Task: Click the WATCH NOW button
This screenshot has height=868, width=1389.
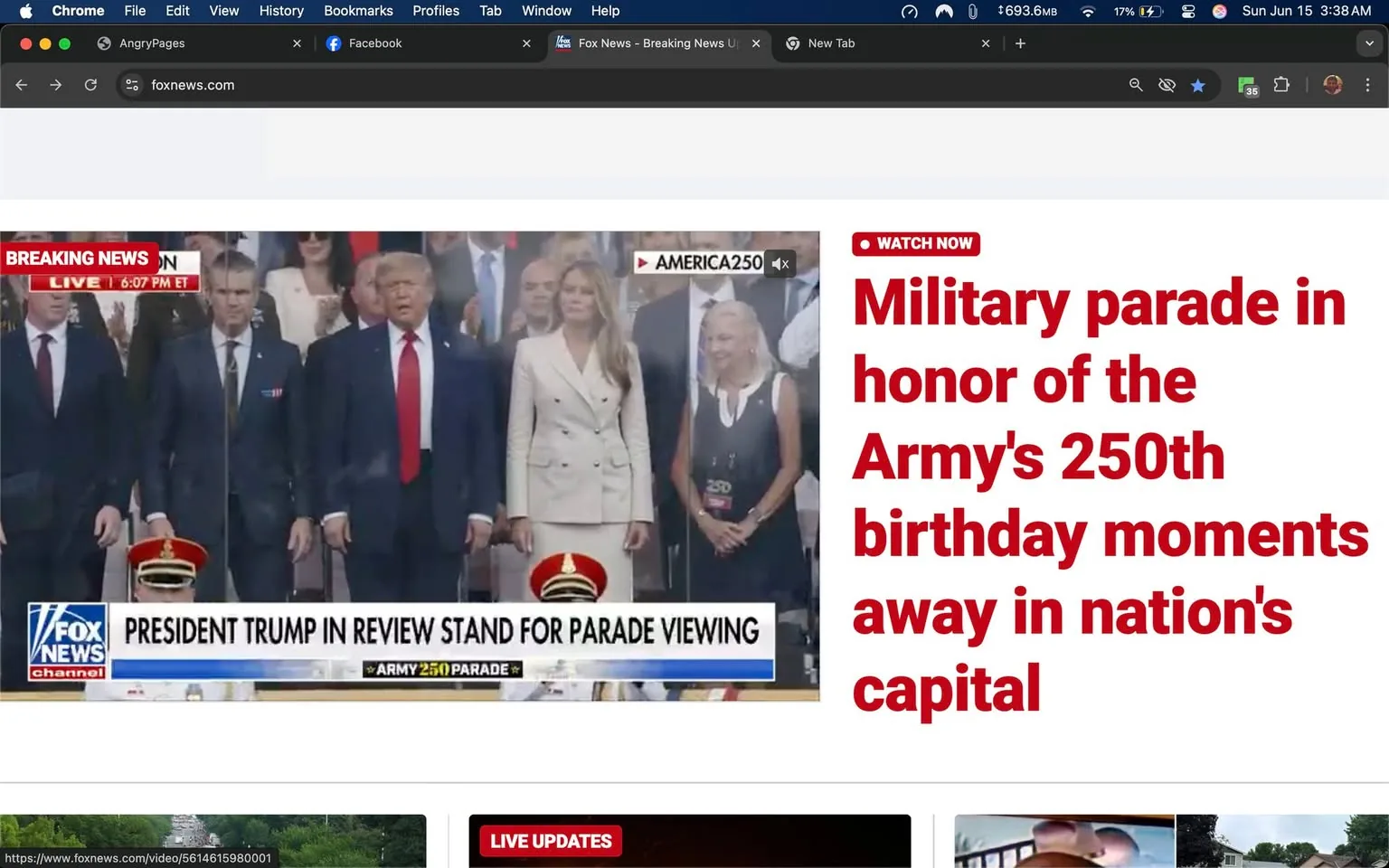Action: tap(915, 243)
